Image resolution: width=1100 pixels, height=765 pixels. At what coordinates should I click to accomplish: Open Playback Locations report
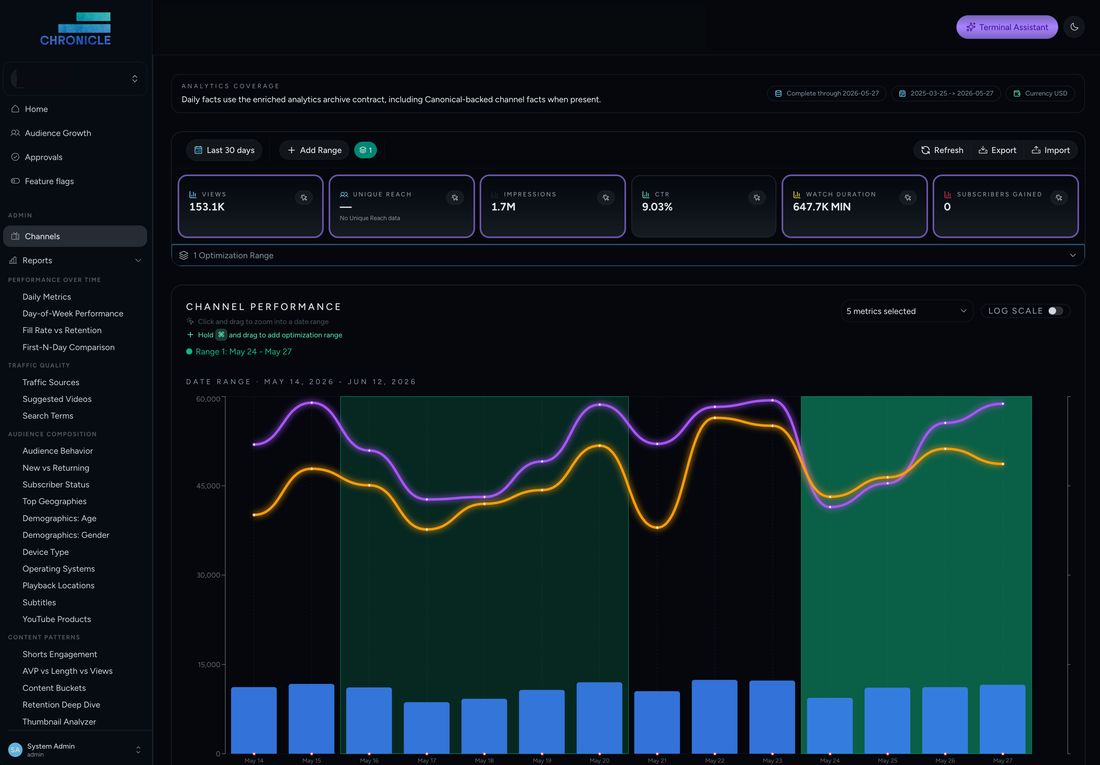click(x=58, y=586)
